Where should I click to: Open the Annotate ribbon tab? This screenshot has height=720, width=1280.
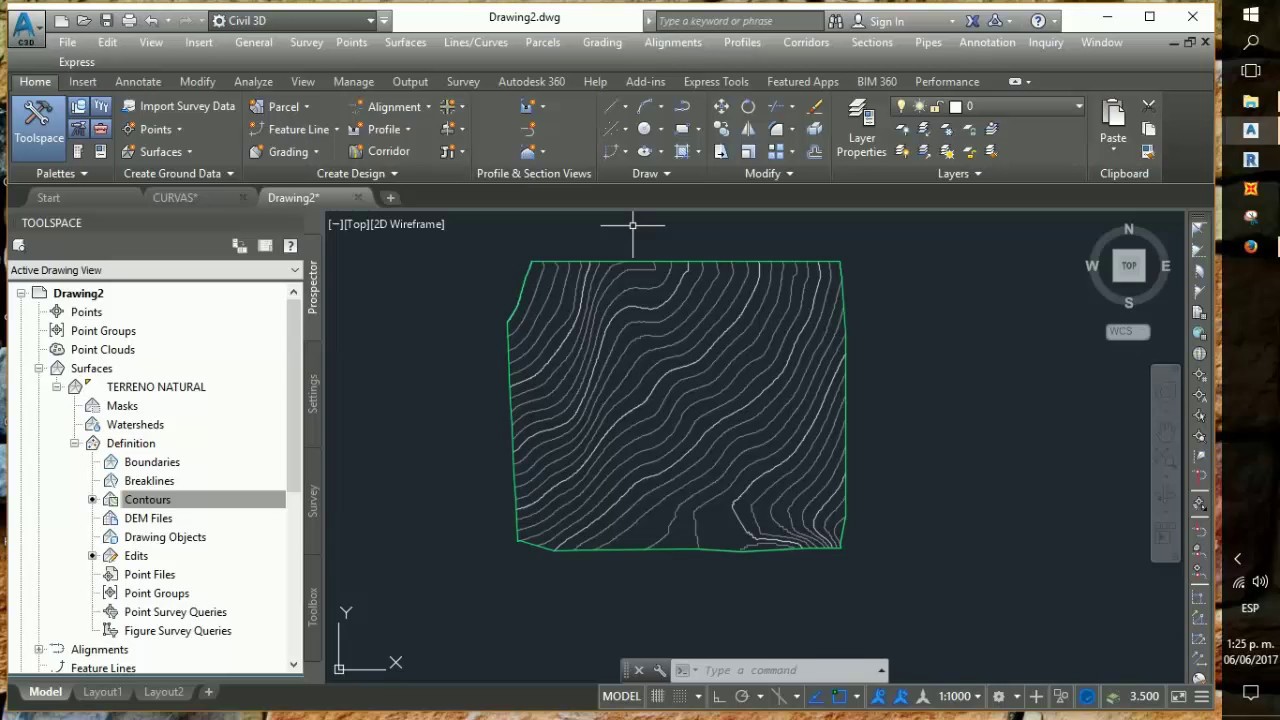pos(138,82)
